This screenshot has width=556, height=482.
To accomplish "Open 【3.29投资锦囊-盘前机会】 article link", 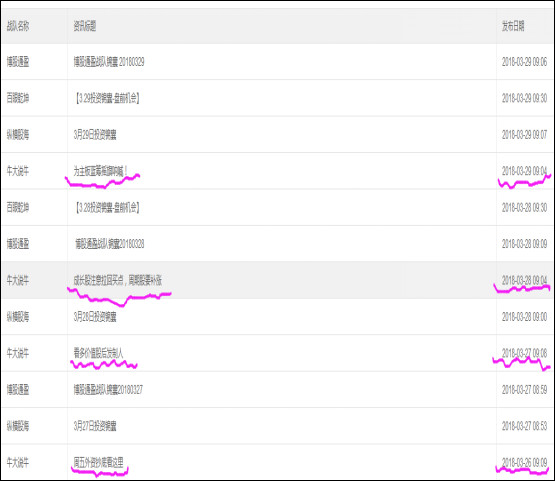I will (107, 98).
